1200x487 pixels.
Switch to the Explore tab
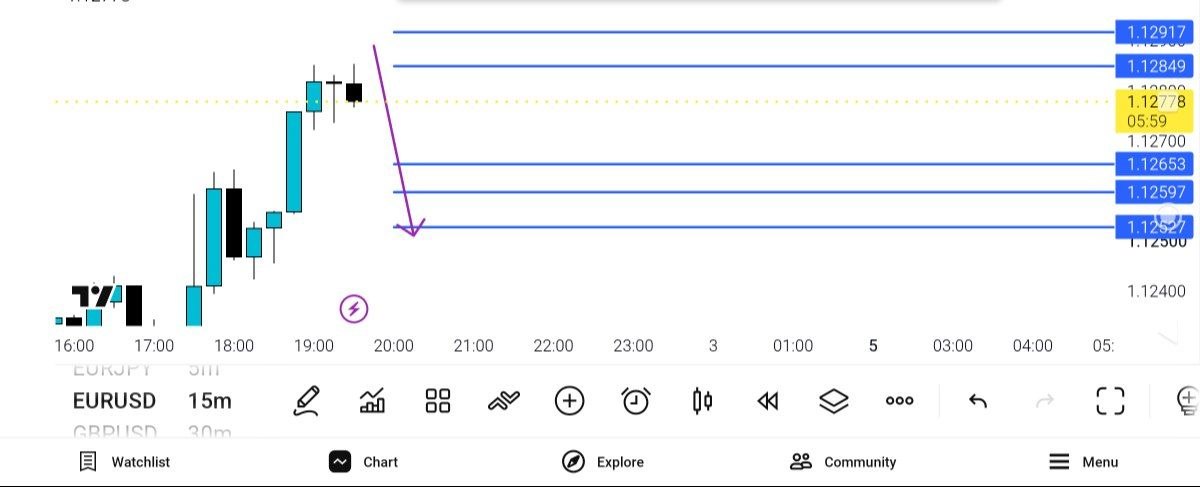tap(603, 462)
